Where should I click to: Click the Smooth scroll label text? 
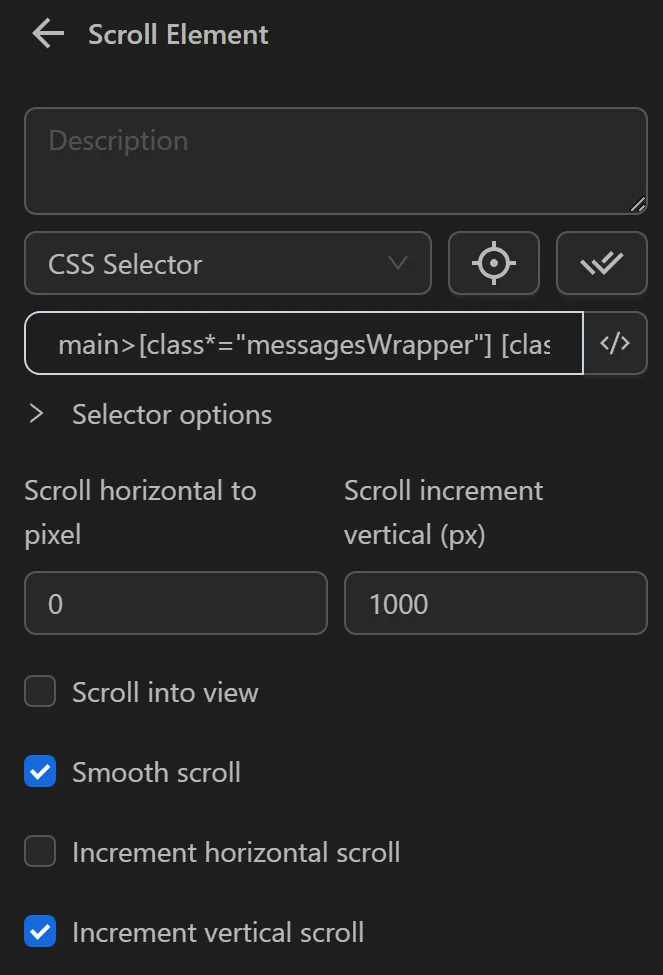click(x=156, y=771)
